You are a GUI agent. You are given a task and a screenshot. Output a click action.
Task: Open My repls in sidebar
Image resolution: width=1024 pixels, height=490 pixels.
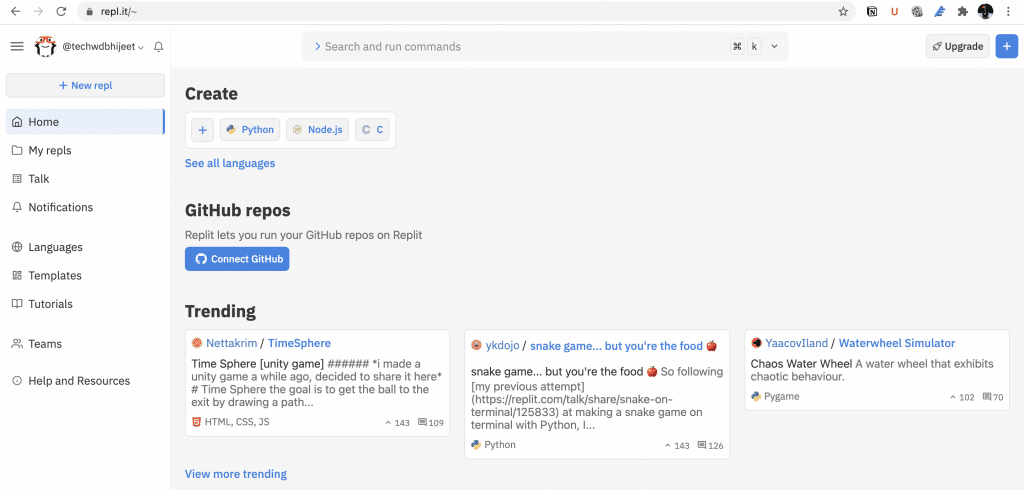[85, 150]
